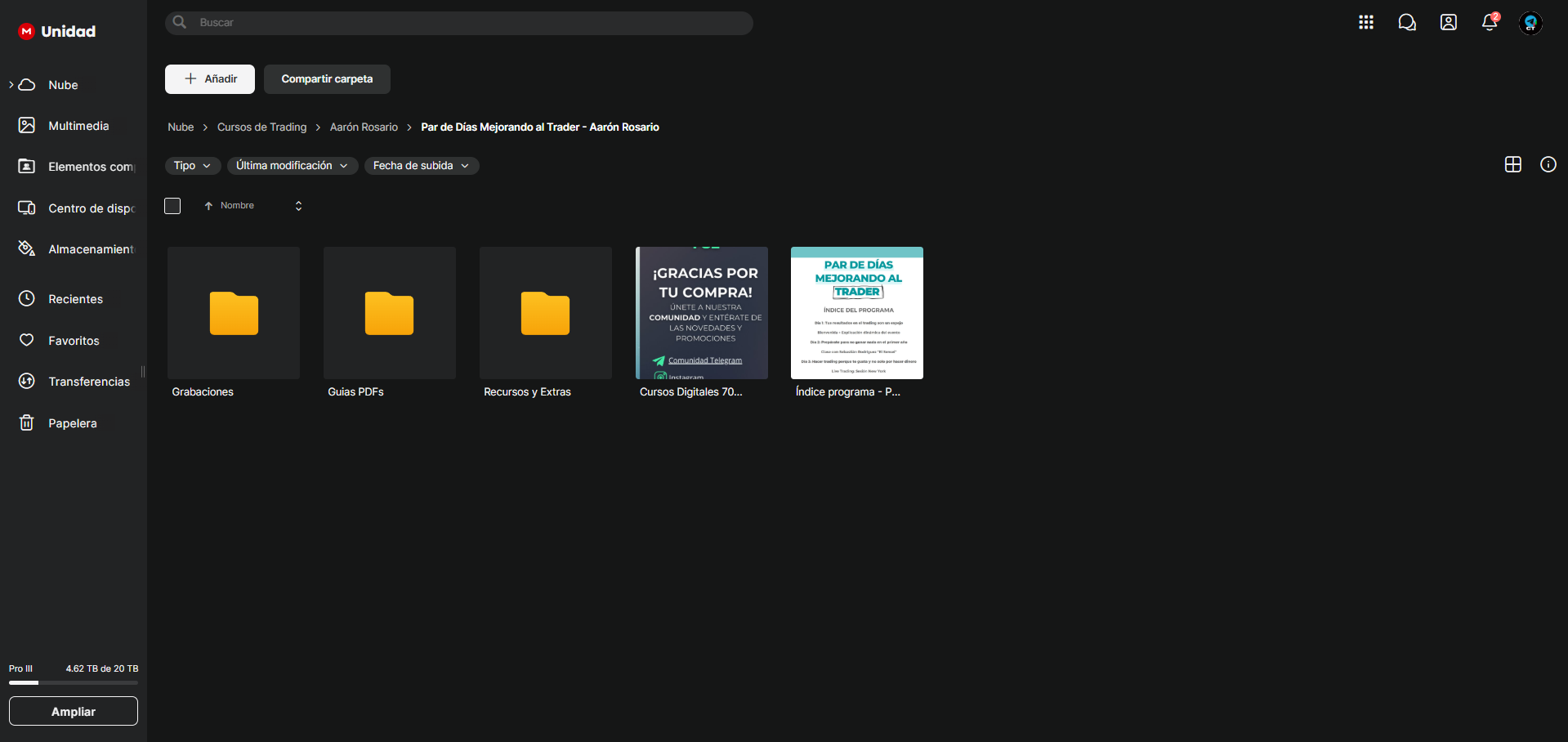Switch to grid view layout icon
Viewport: 1568px width, 742px height.
(1512, 165)
